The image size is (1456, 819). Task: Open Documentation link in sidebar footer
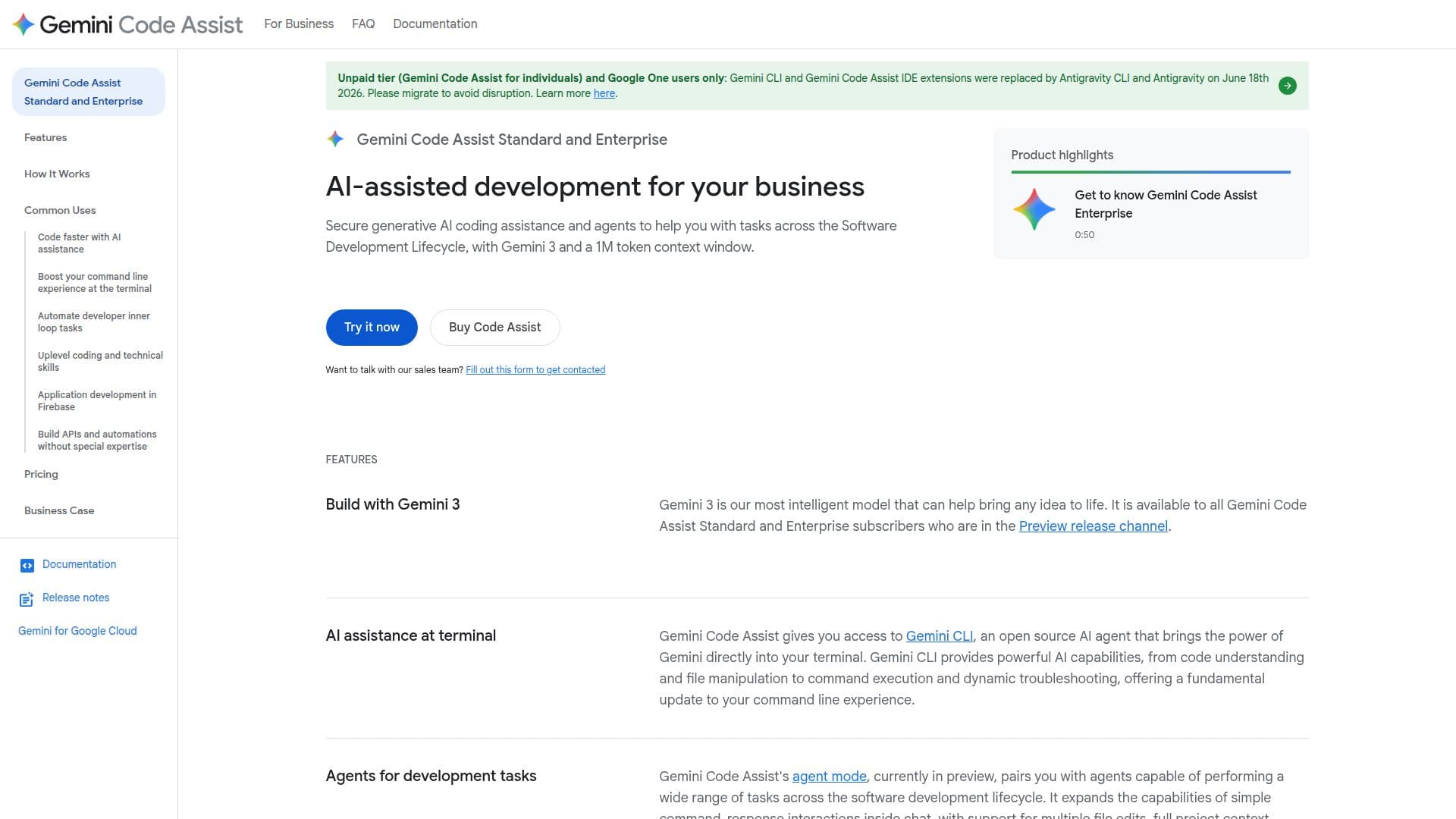pyautogui.click(x=79, y=564)
